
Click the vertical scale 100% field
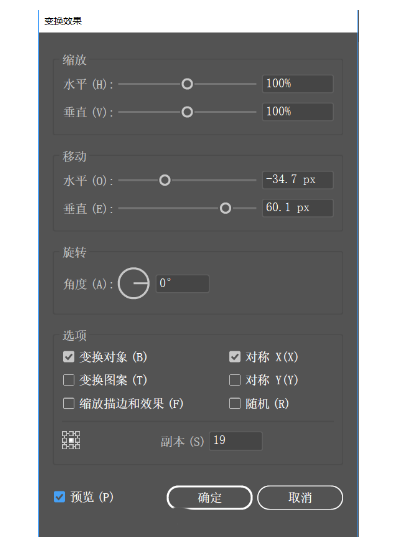pyautogui.click(x=298, y=112)
